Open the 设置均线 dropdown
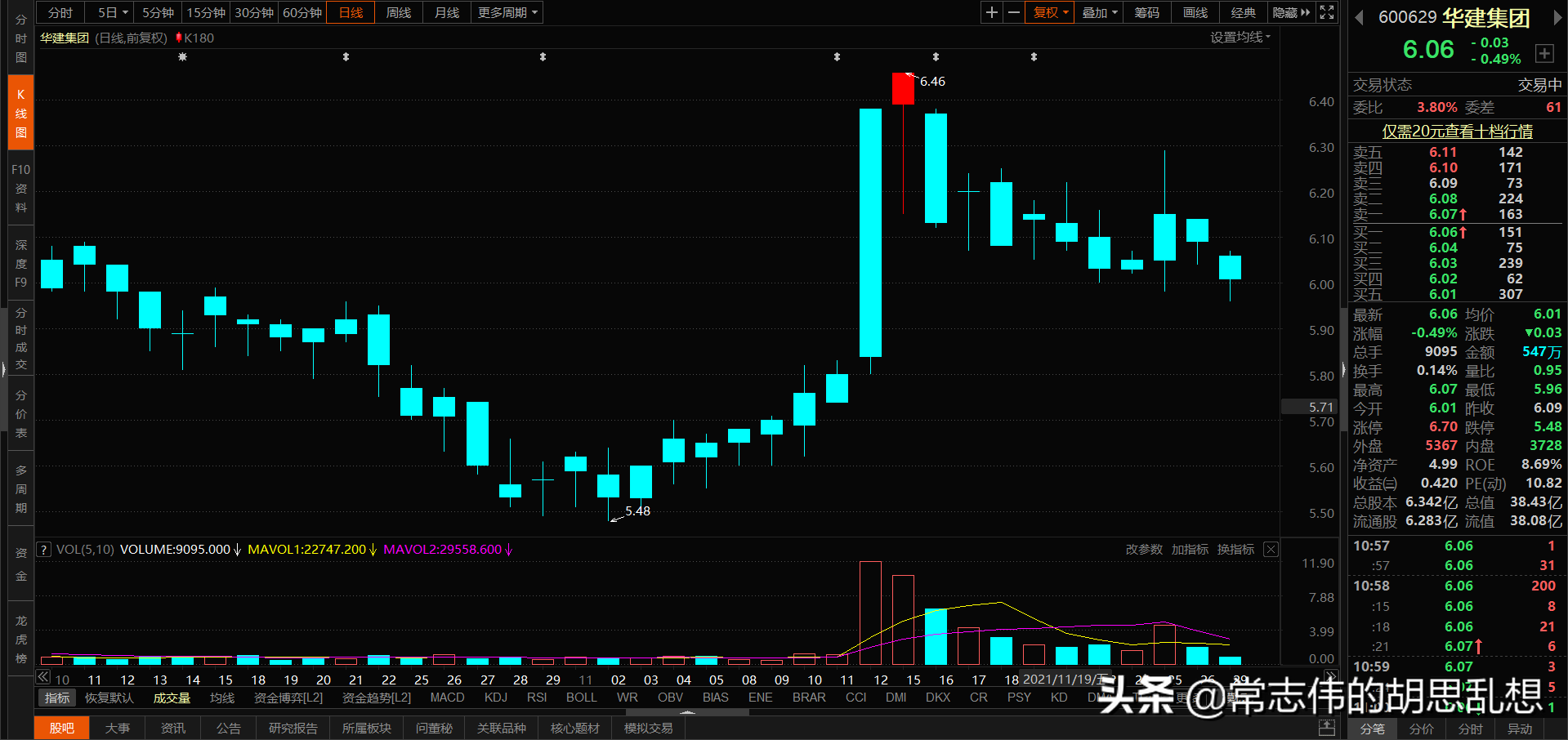 tap(1240, 37)
